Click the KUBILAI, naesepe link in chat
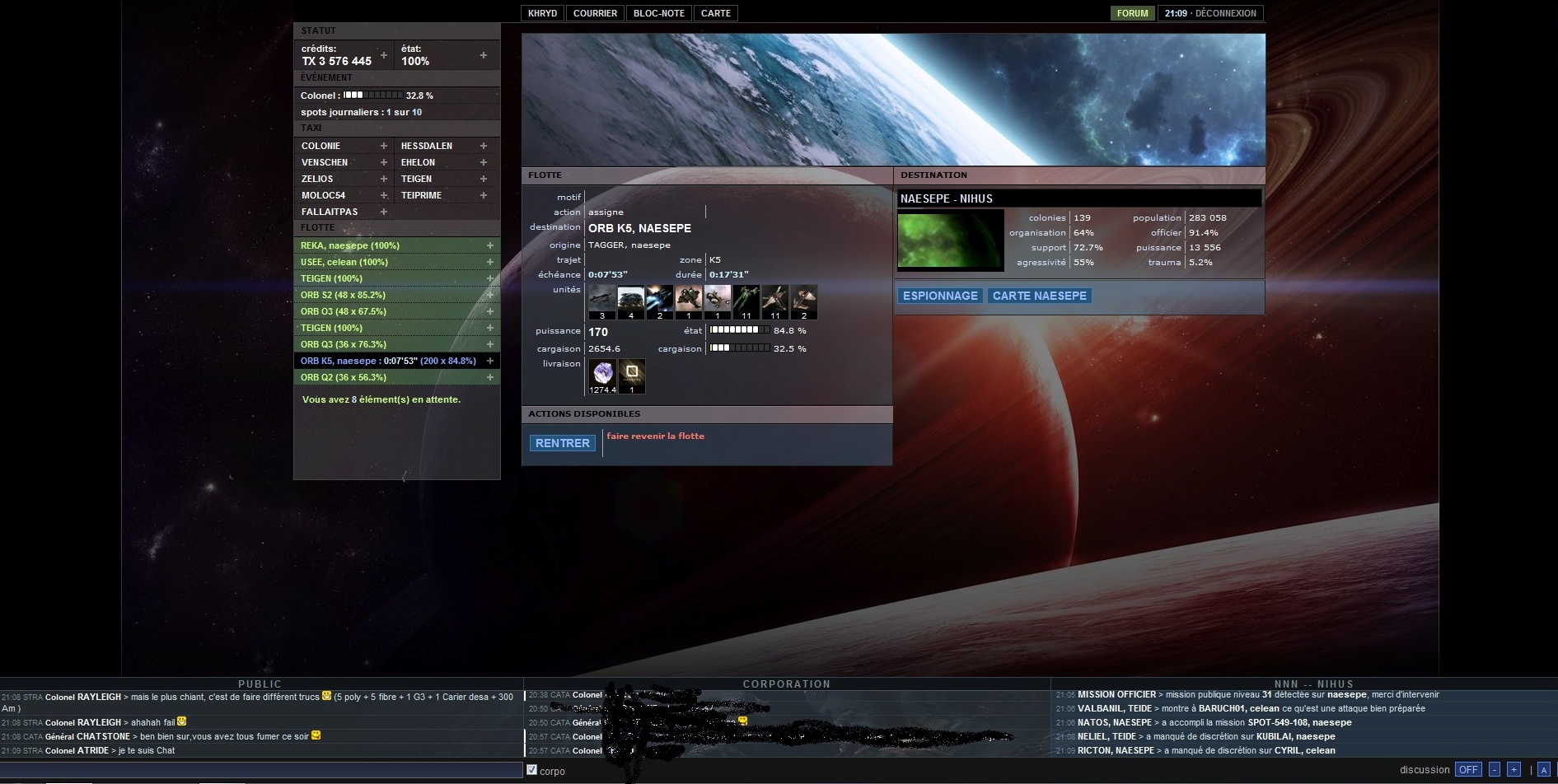 (x=1296, y=736)
